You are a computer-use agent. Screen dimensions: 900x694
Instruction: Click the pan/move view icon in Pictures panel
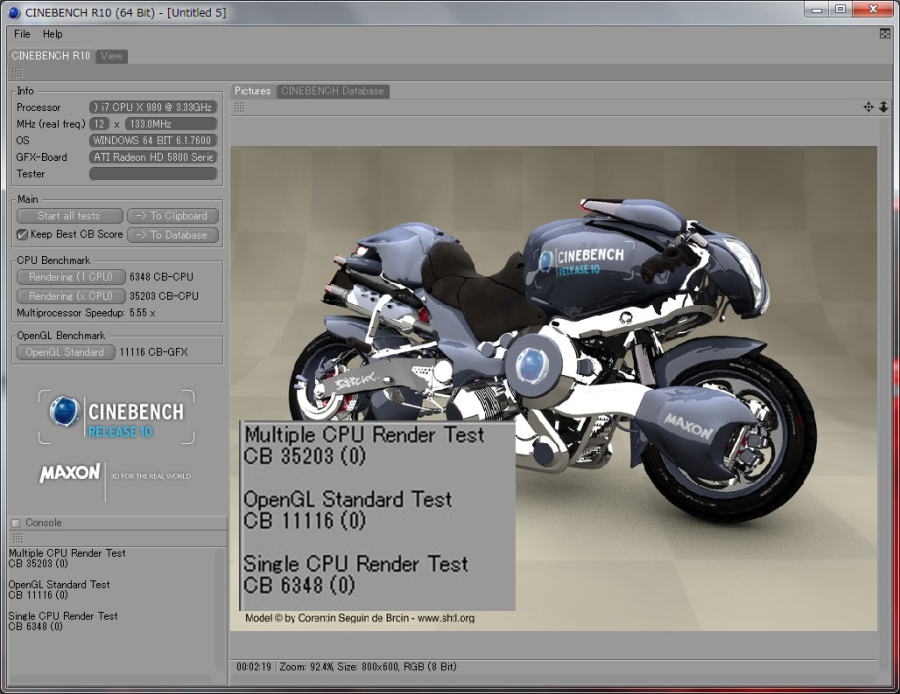[869, 107]
